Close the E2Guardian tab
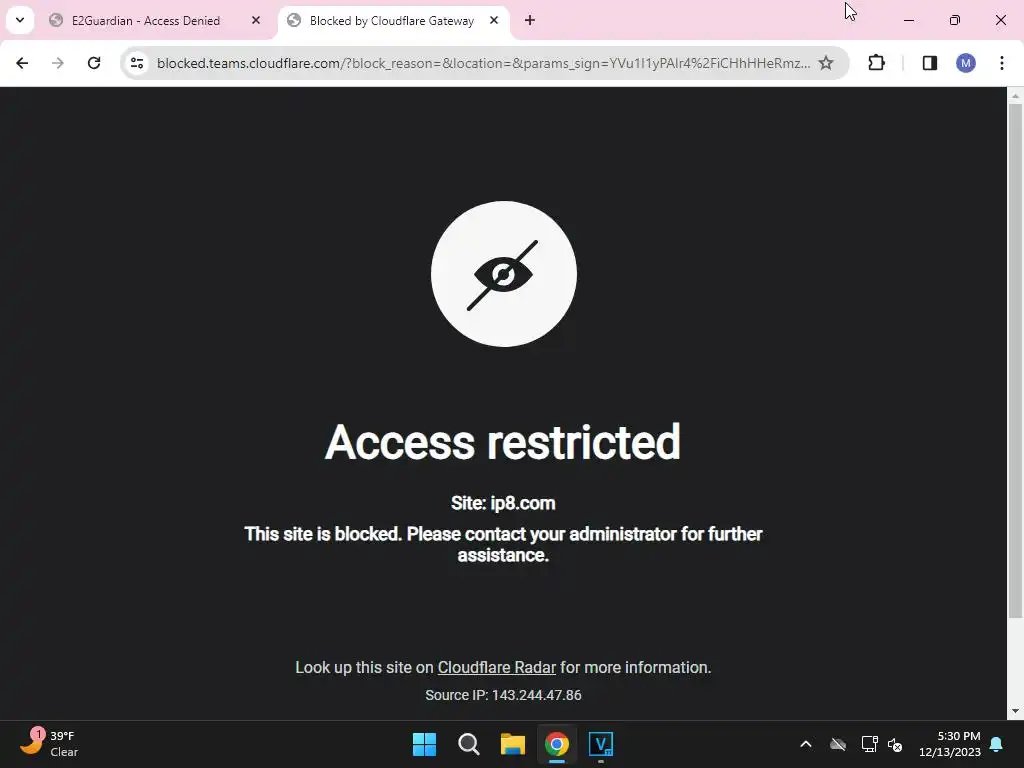The width and height of the screenshot is (1024, 768). (256, 20)
